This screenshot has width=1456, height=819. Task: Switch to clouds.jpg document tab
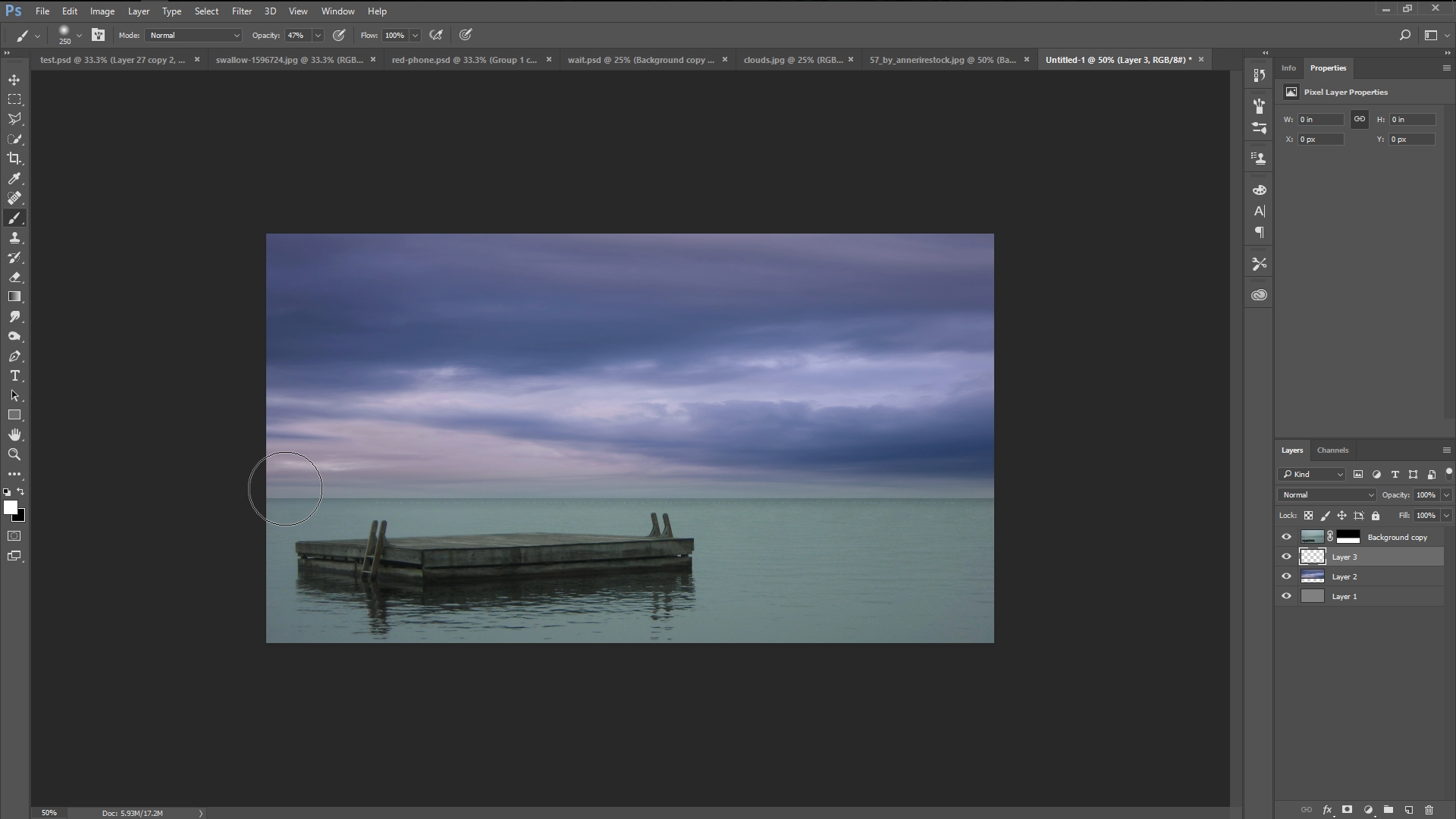pyautogui.click(x=793, y=60)
